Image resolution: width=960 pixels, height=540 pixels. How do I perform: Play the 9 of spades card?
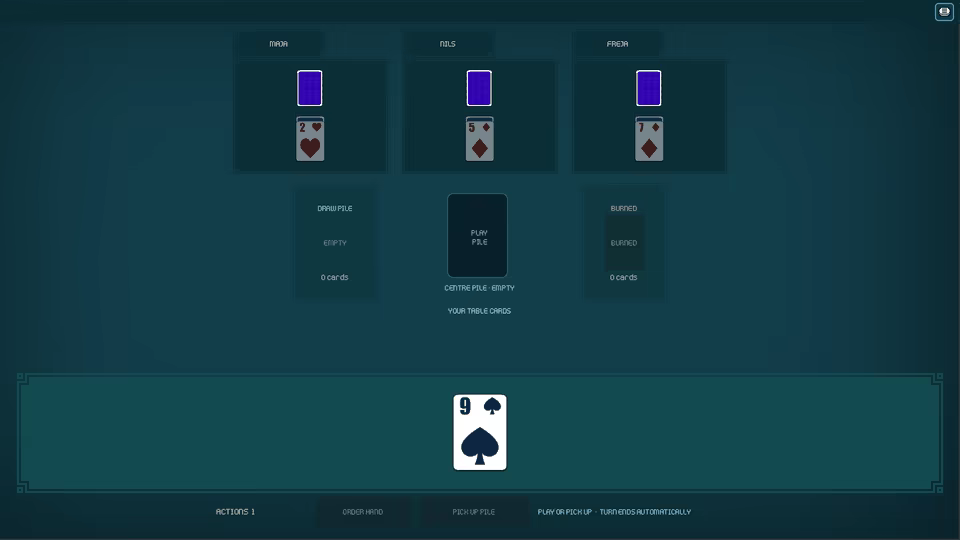pos(480,432)
